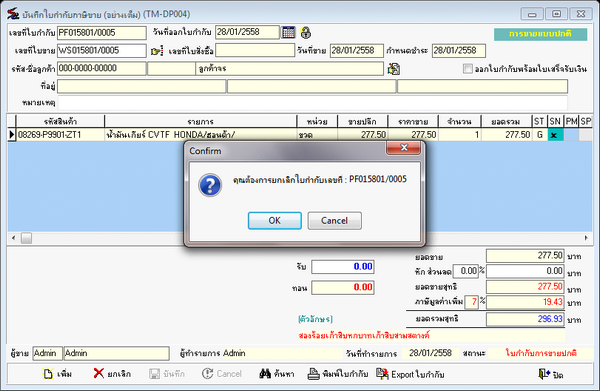
Task: Click the Export ใบกำกับ toolbar icon
Action: pyautogui.click(x=382, y=373)
